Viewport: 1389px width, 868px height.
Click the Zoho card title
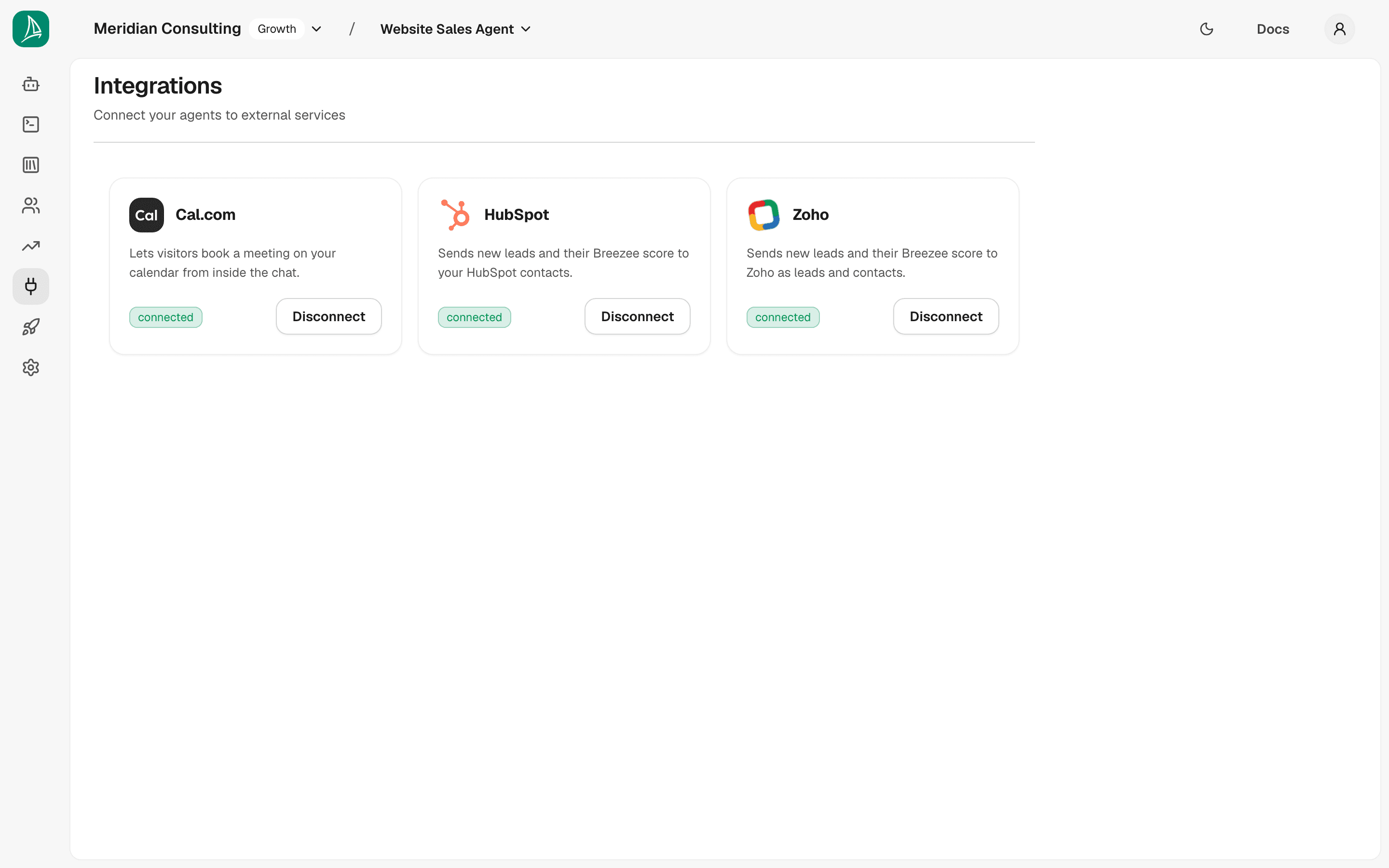coord(810,215)
